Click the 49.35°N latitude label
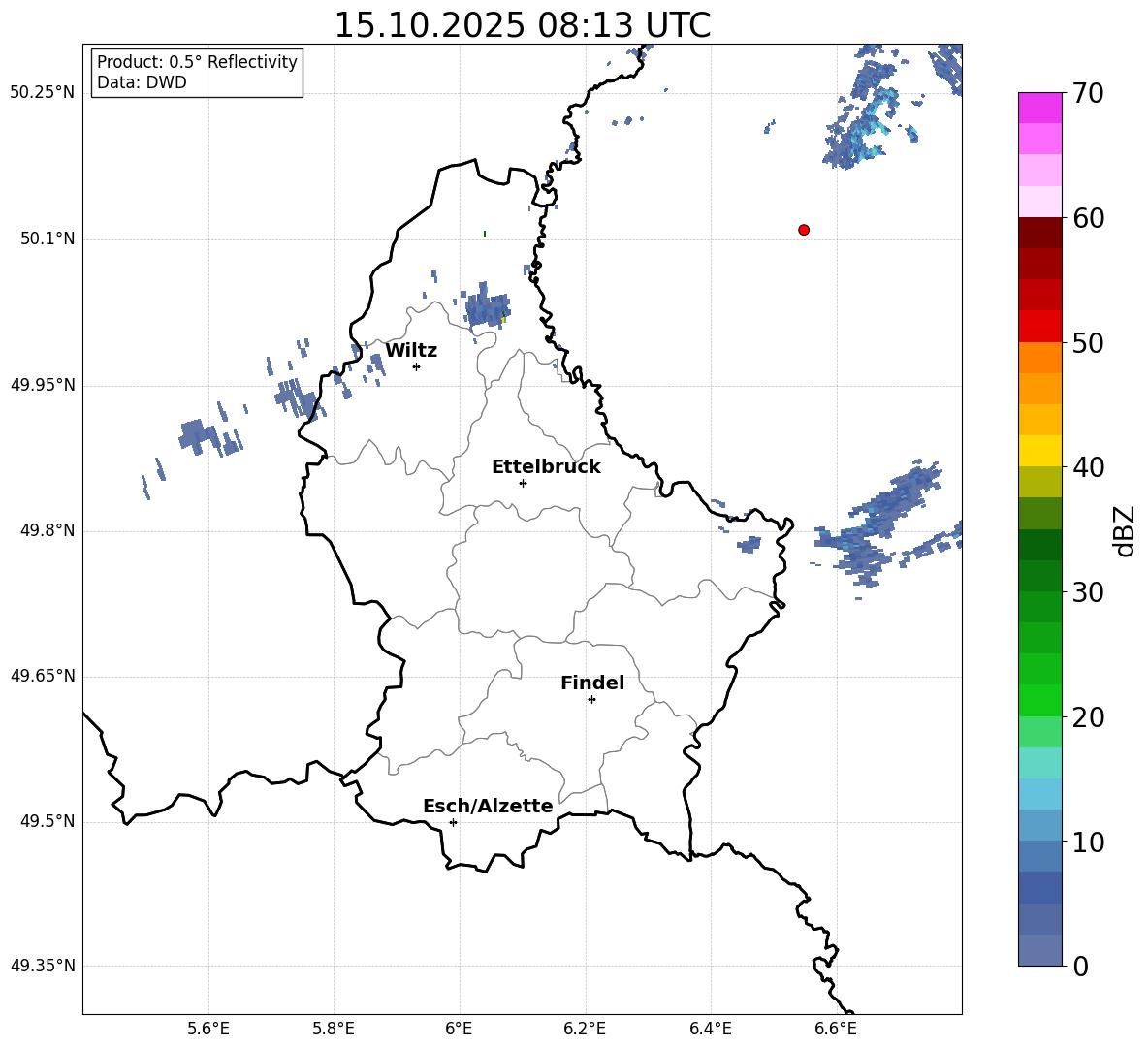1148x1048 pixels. point(43,966)
